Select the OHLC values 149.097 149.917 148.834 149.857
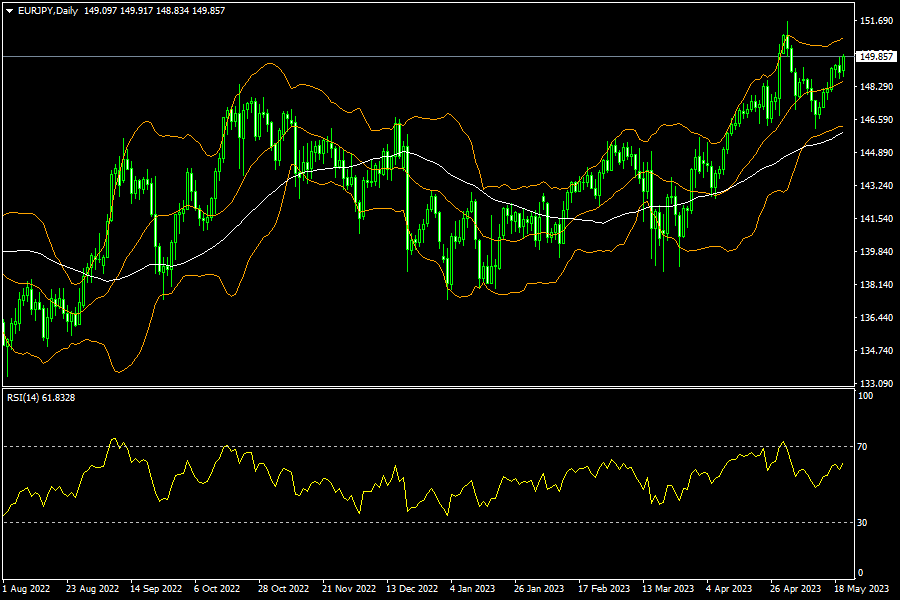This screenshot has width=900, height=600. coord(154,11)
